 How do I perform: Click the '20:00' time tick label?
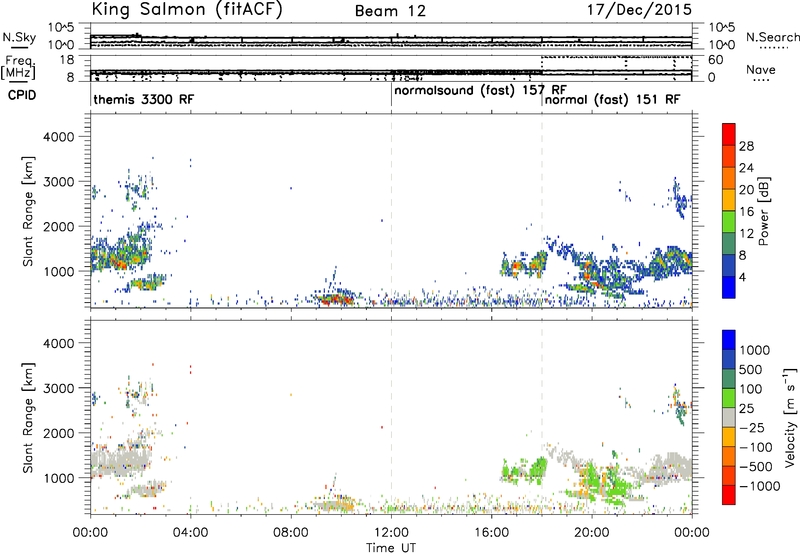pyautogui.click(x=592, y=533)
